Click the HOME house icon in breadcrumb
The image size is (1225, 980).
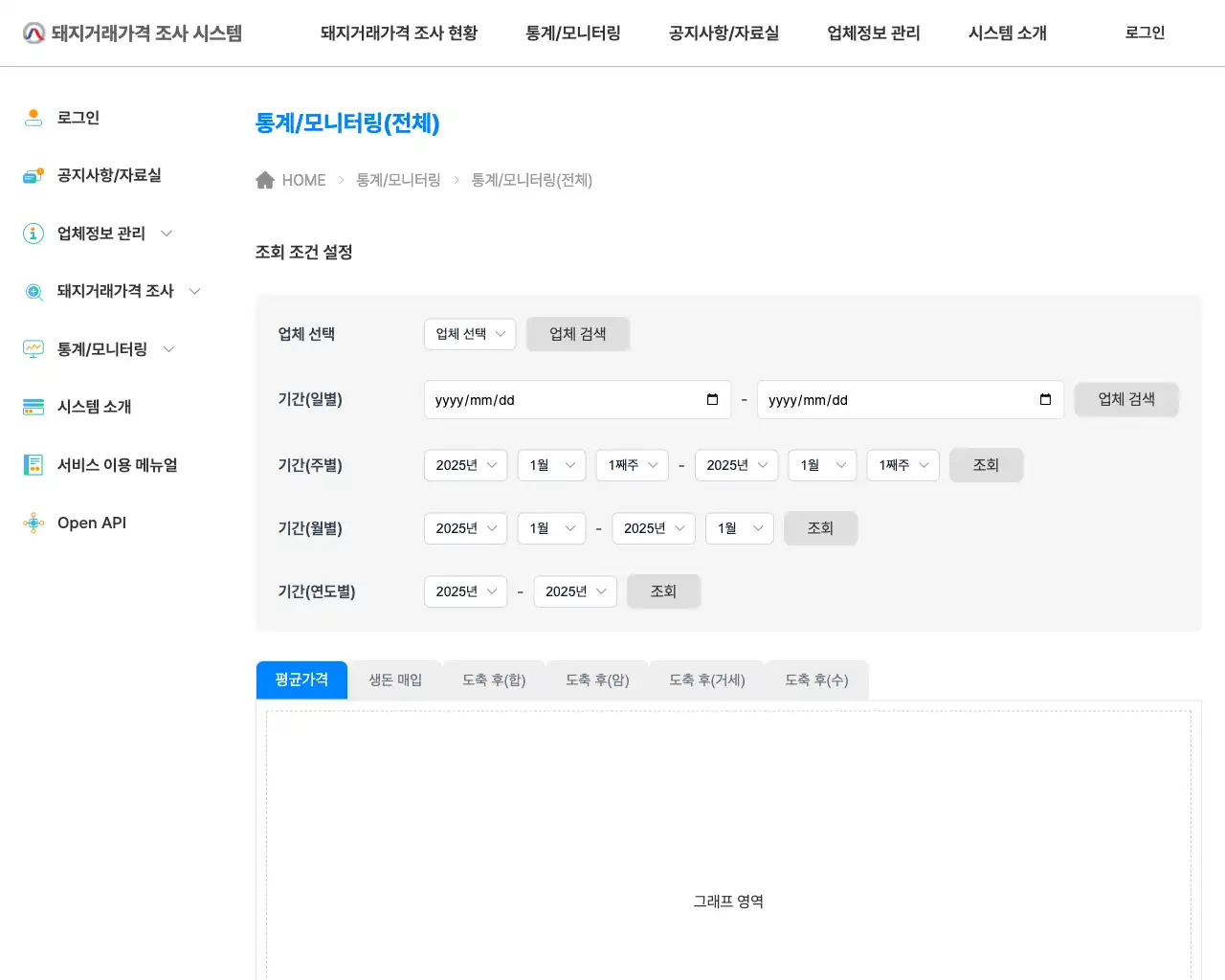pyautogui.click(x=265, y=179)
